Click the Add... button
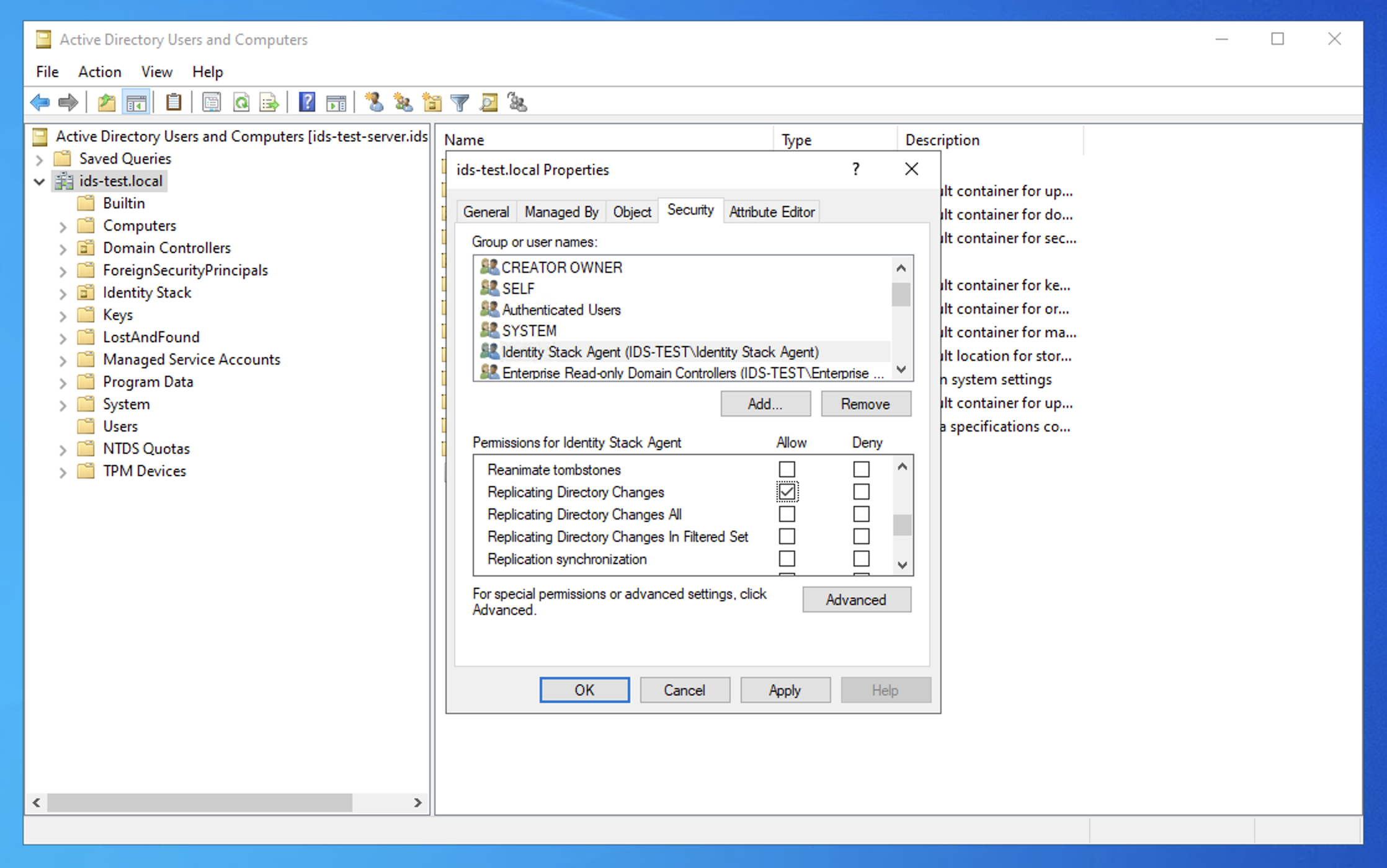 pos(765,404)
